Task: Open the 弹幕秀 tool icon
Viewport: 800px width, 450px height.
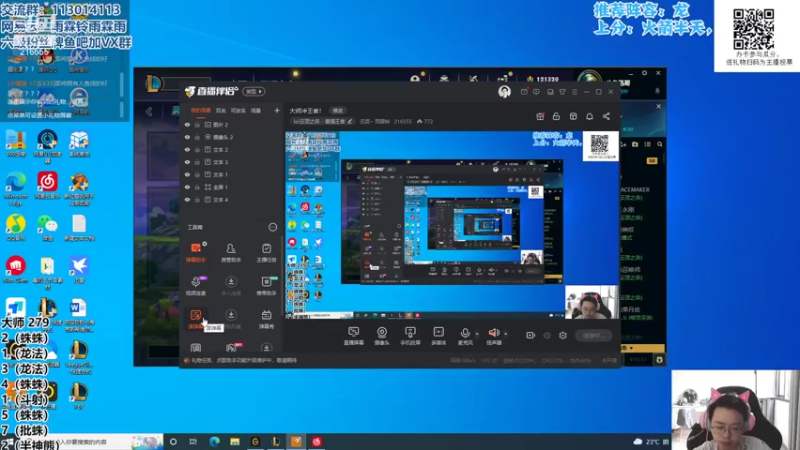Action: point(266,318)
